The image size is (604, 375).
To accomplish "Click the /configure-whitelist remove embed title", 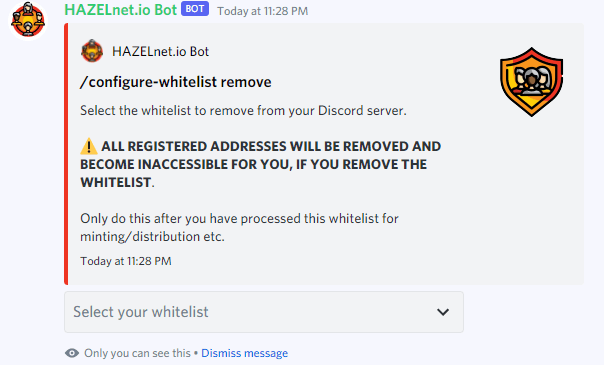I will coord(176,82).
